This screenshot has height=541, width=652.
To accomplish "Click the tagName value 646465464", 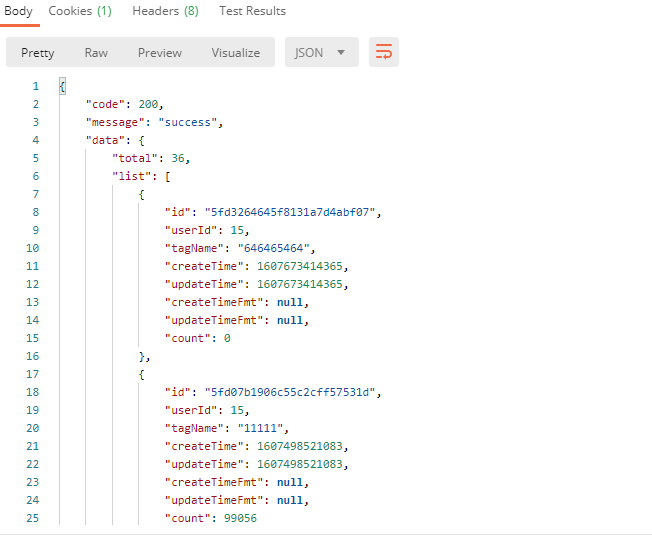I will tap(274, 248).
